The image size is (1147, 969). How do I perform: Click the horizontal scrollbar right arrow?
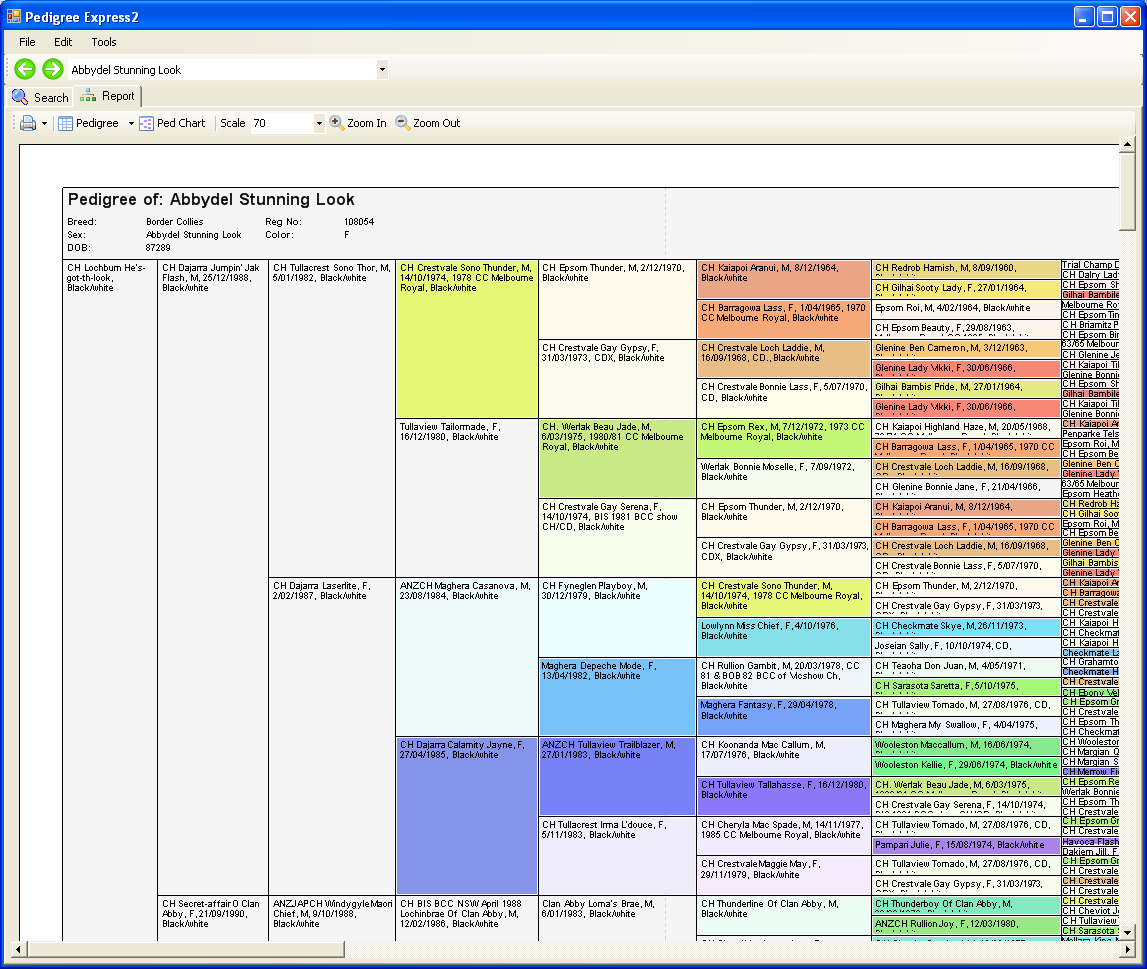pos(1127,949)
